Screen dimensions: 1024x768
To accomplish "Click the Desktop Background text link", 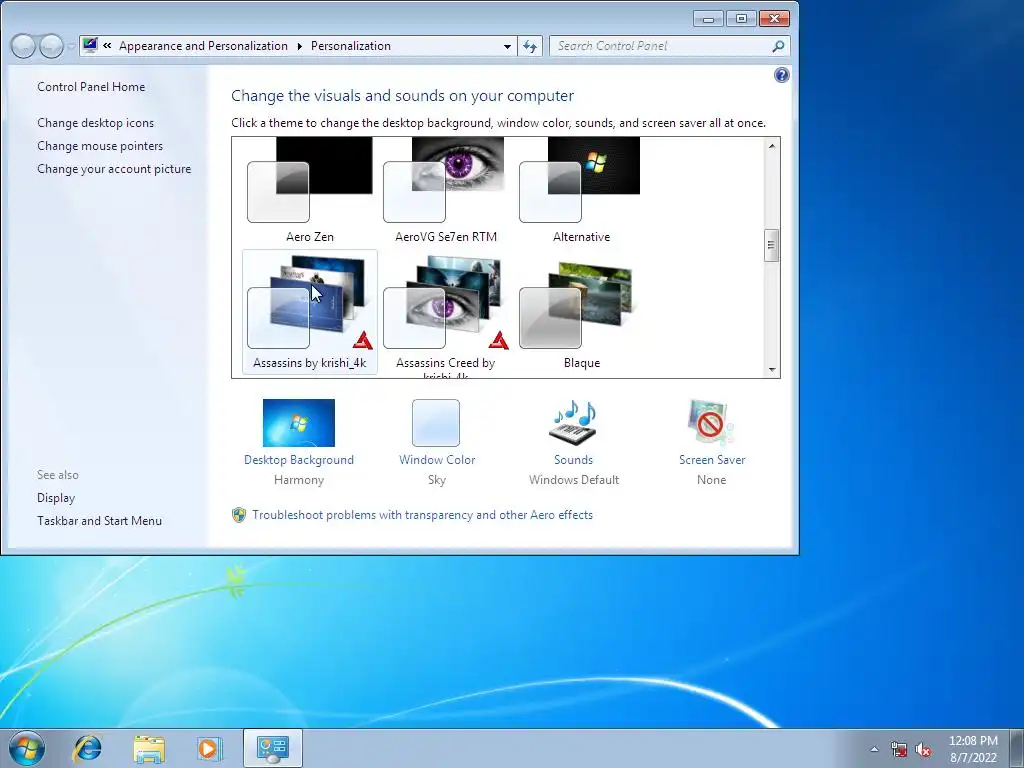I will click(x=298, y=460).
